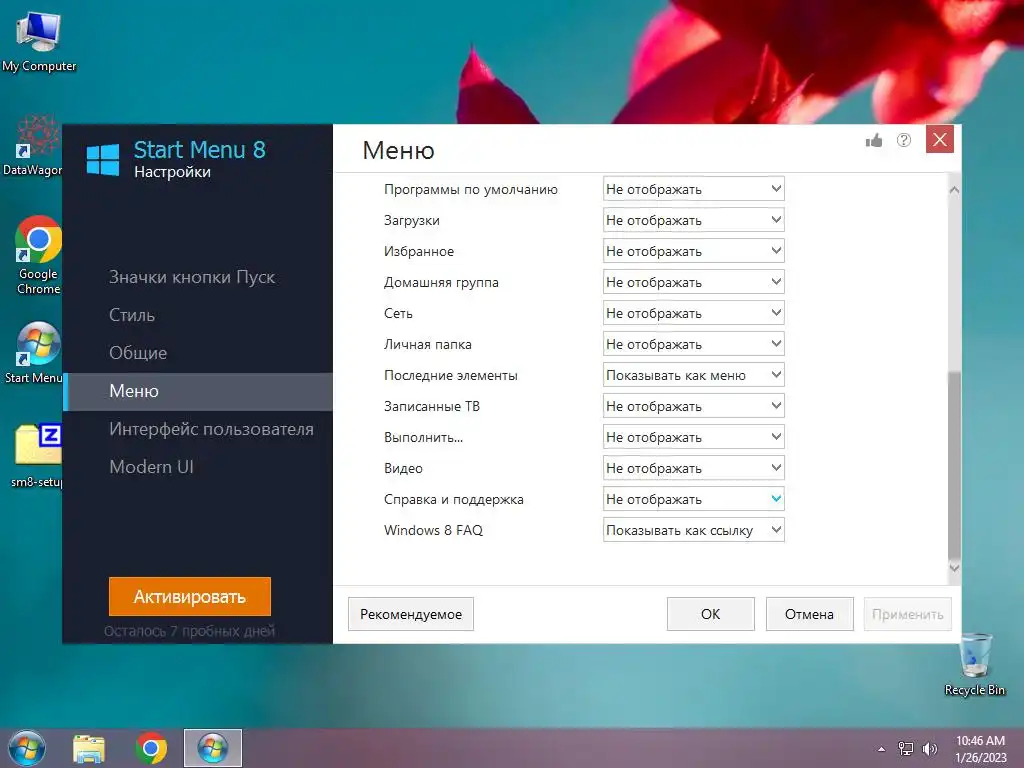Click the Записанные ТВ label
The image size is (1024, 768).
click(x=432, y=406)
